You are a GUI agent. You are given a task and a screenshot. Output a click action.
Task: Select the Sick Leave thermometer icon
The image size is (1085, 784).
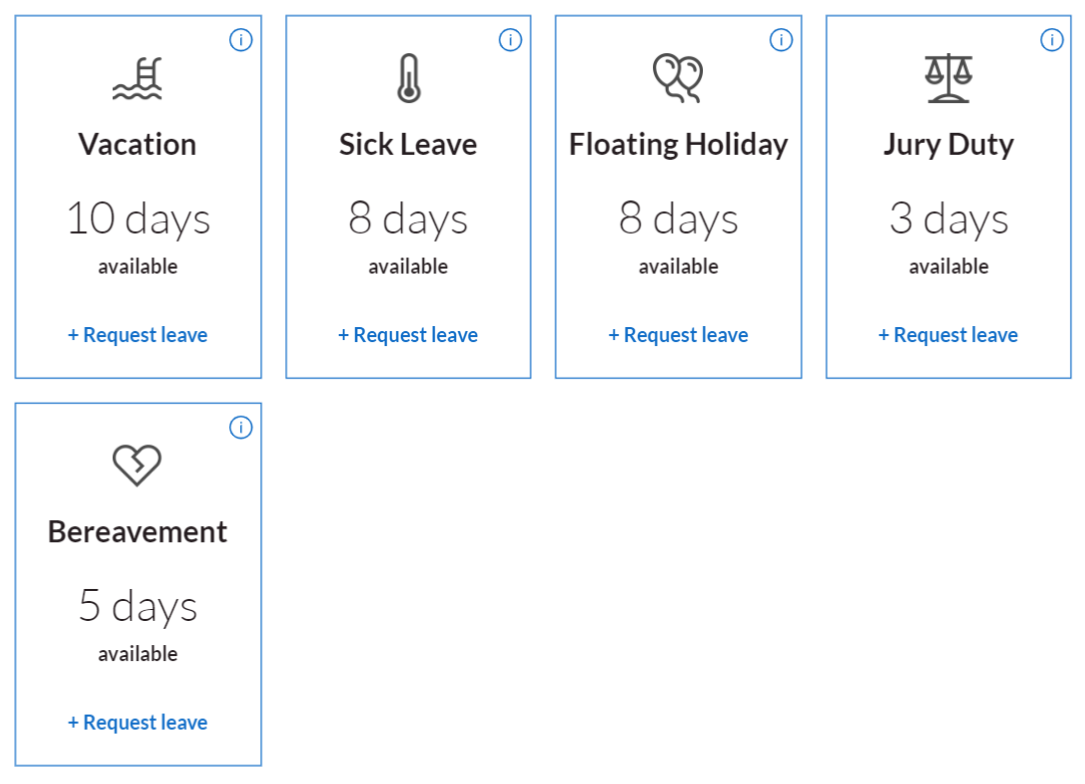pyautogui.click(x=407, y=78)
